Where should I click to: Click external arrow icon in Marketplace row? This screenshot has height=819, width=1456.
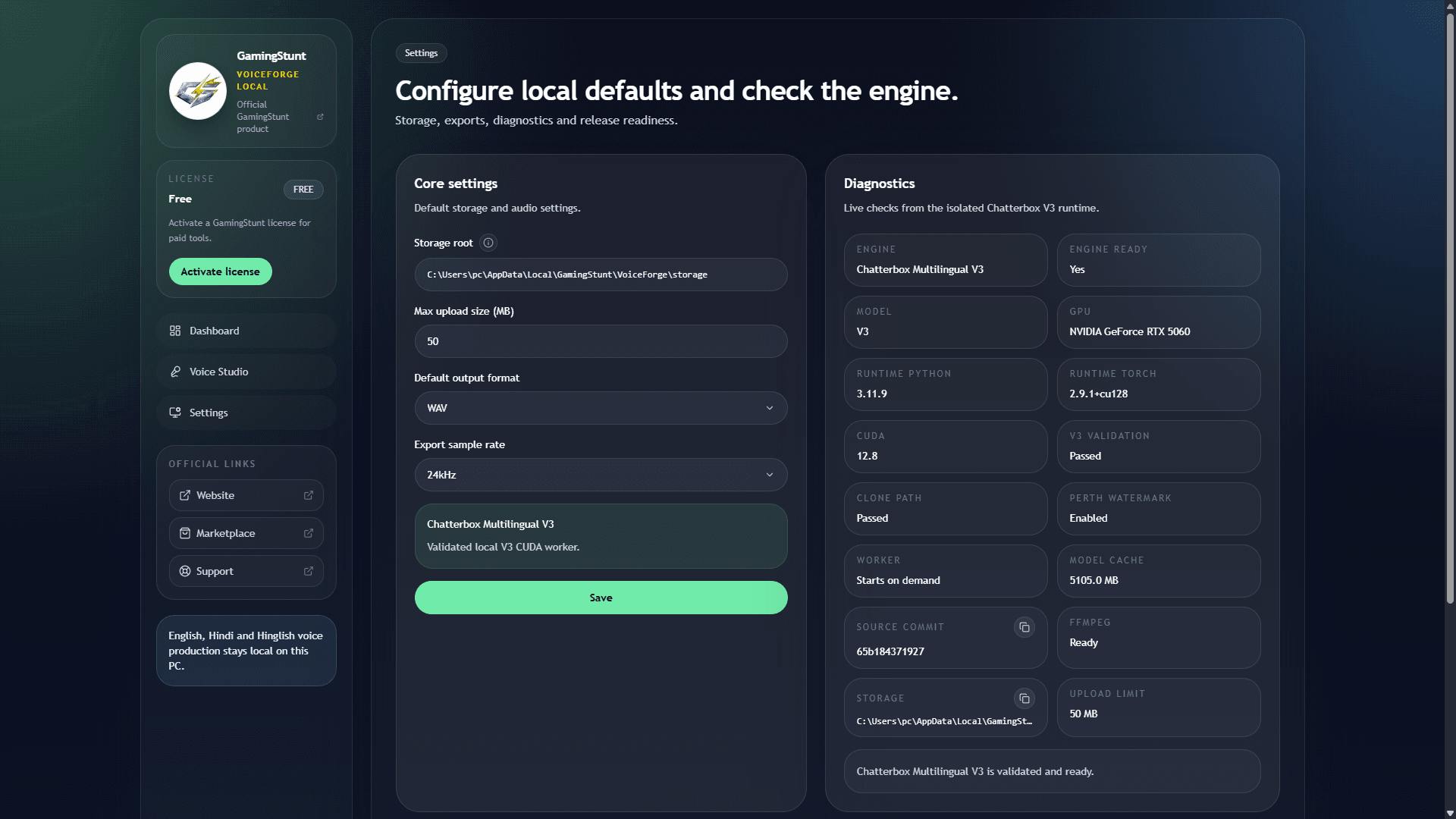[x=309, y=533]
